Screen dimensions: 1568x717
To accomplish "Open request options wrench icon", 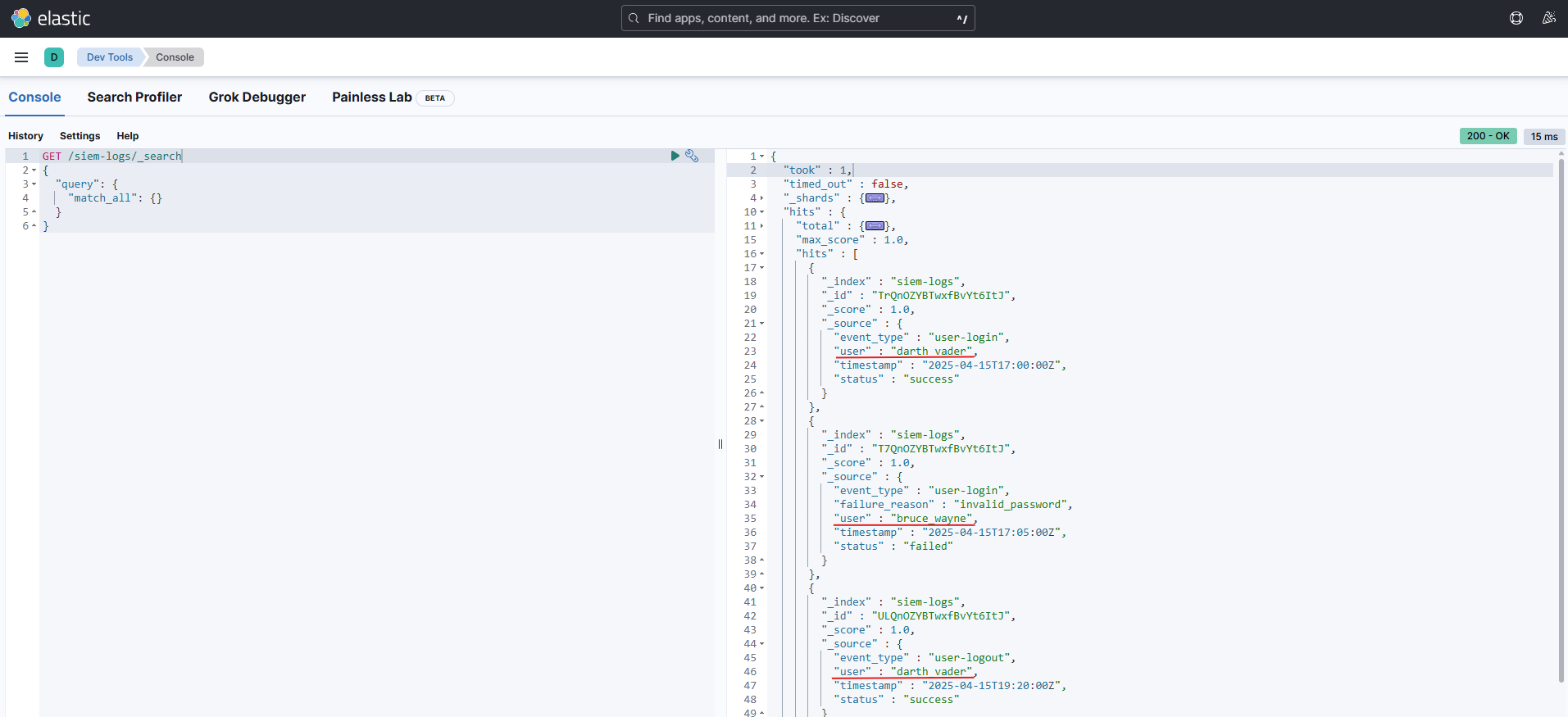I will tap(692, 156).
